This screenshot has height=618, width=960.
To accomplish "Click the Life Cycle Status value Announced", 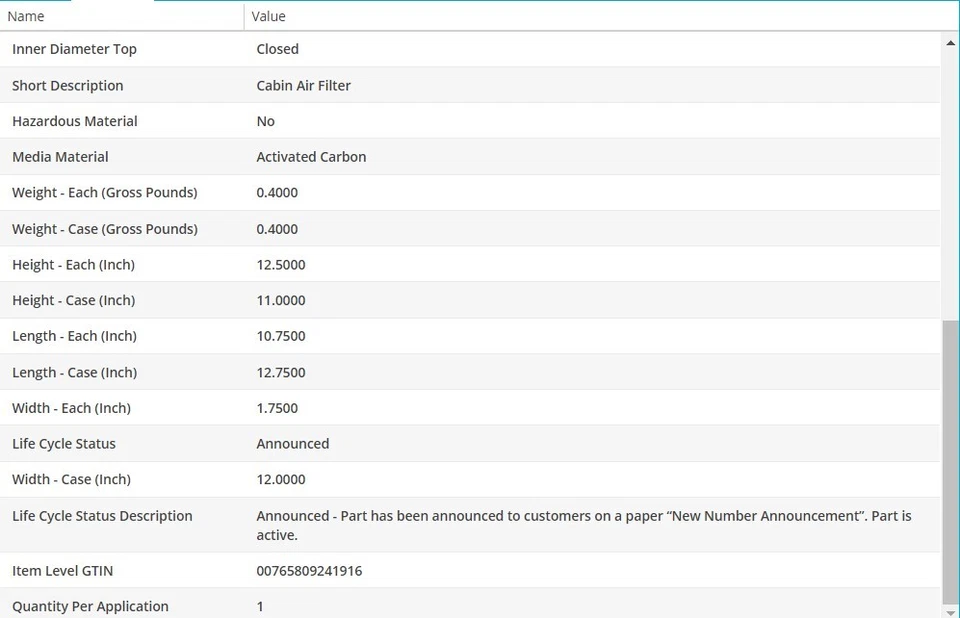I will (x=293, y=443).
